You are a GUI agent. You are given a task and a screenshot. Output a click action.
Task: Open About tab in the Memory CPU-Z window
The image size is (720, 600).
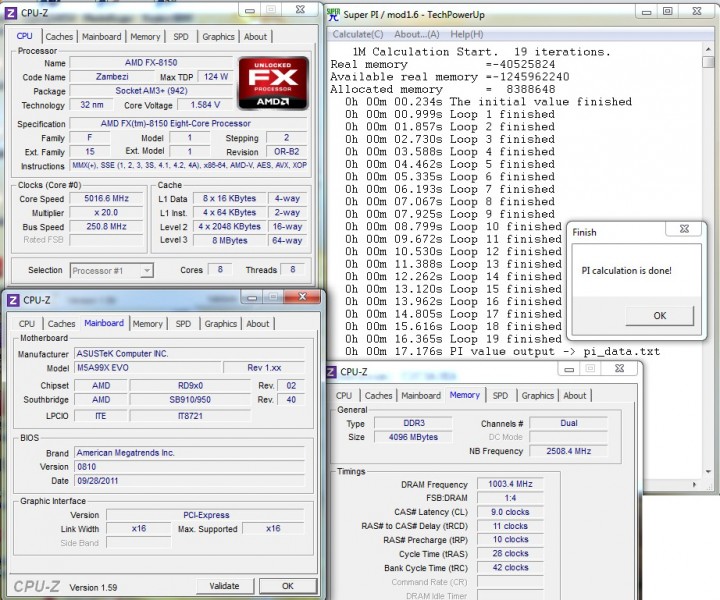pyautogui.click(x=574, y=396)
